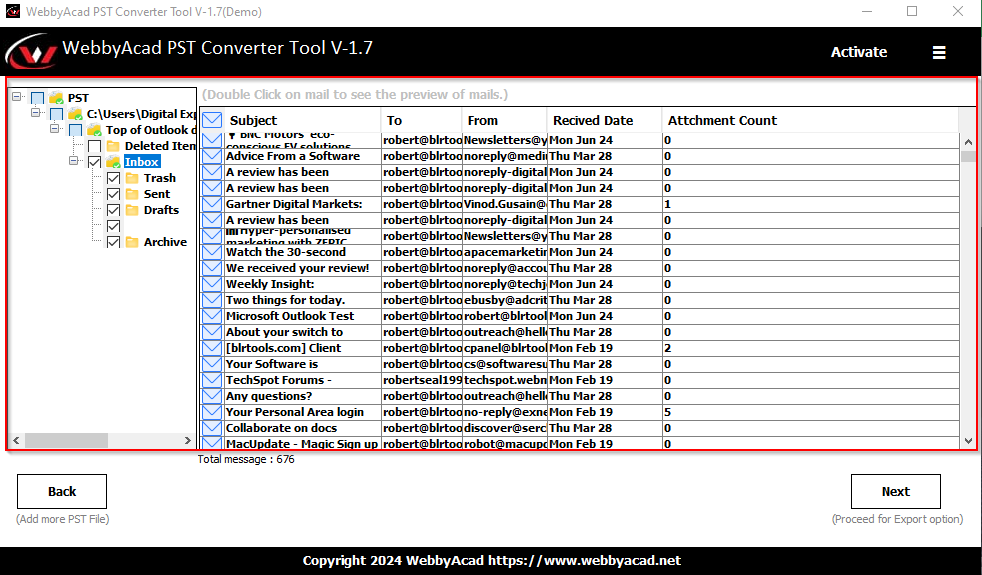
Task: Click envelope icon for Weekly Insight row
Action: coord(212,284)
